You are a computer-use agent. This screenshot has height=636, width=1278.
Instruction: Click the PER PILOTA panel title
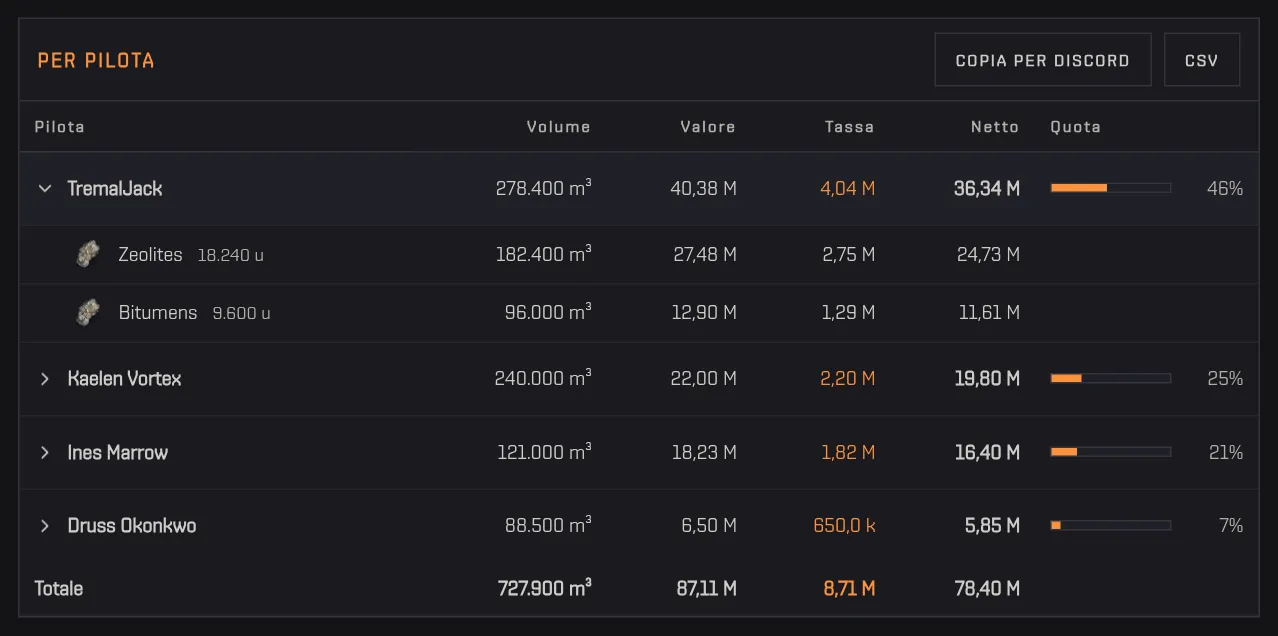pyautogui.click(x=96, y=60)
